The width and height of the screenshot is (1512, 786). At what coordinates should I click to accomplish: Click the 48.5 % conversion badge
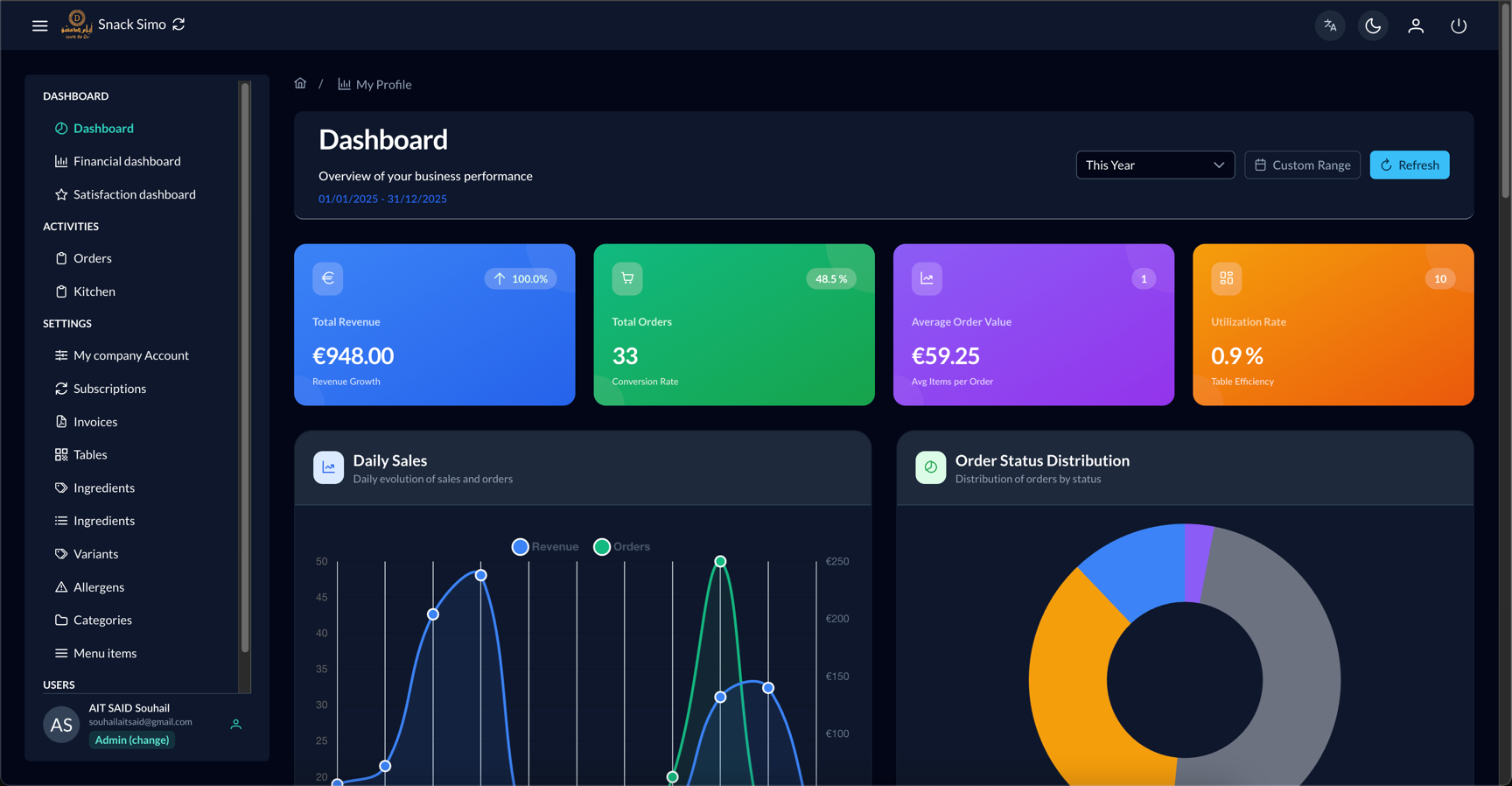tap(831, 278)
